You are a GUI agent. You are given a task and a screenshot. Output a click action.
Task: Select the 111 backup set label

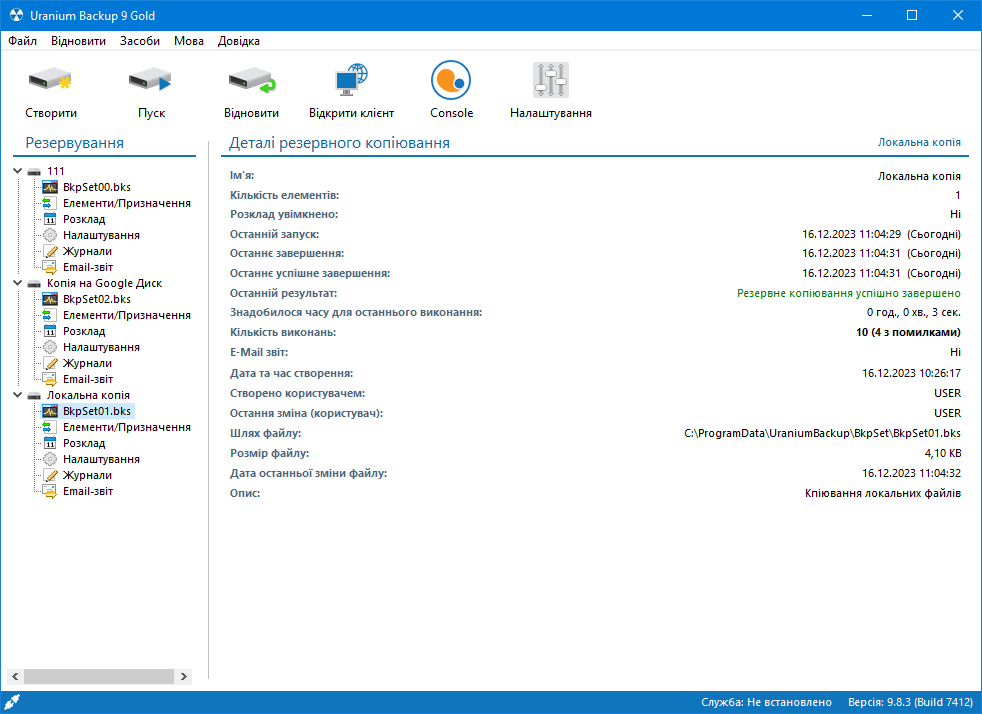(x=56, y=171)
